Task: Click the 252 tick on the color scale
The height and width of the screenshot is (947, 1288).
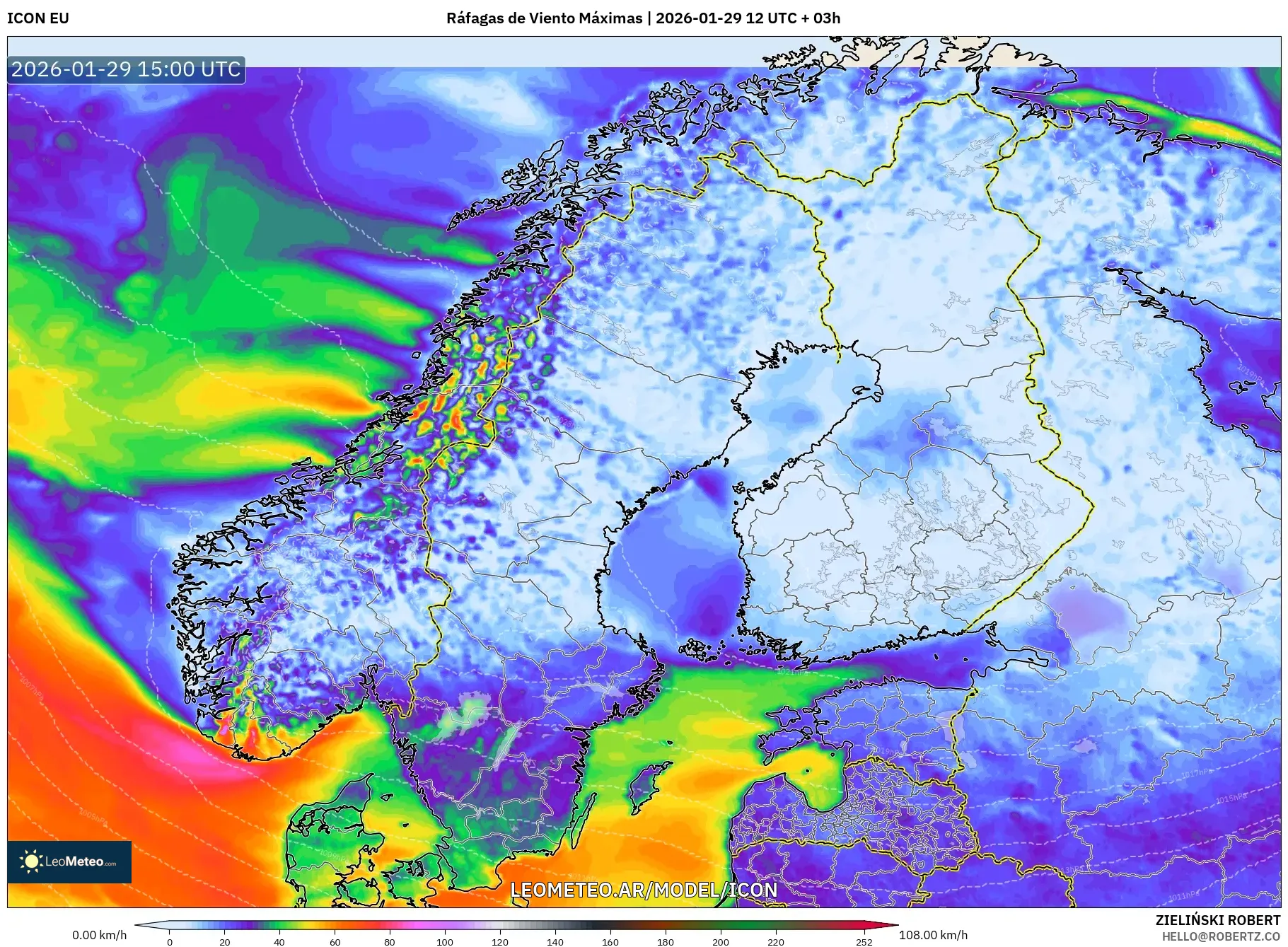Action: pyautogui.click(x=864, y=942)
